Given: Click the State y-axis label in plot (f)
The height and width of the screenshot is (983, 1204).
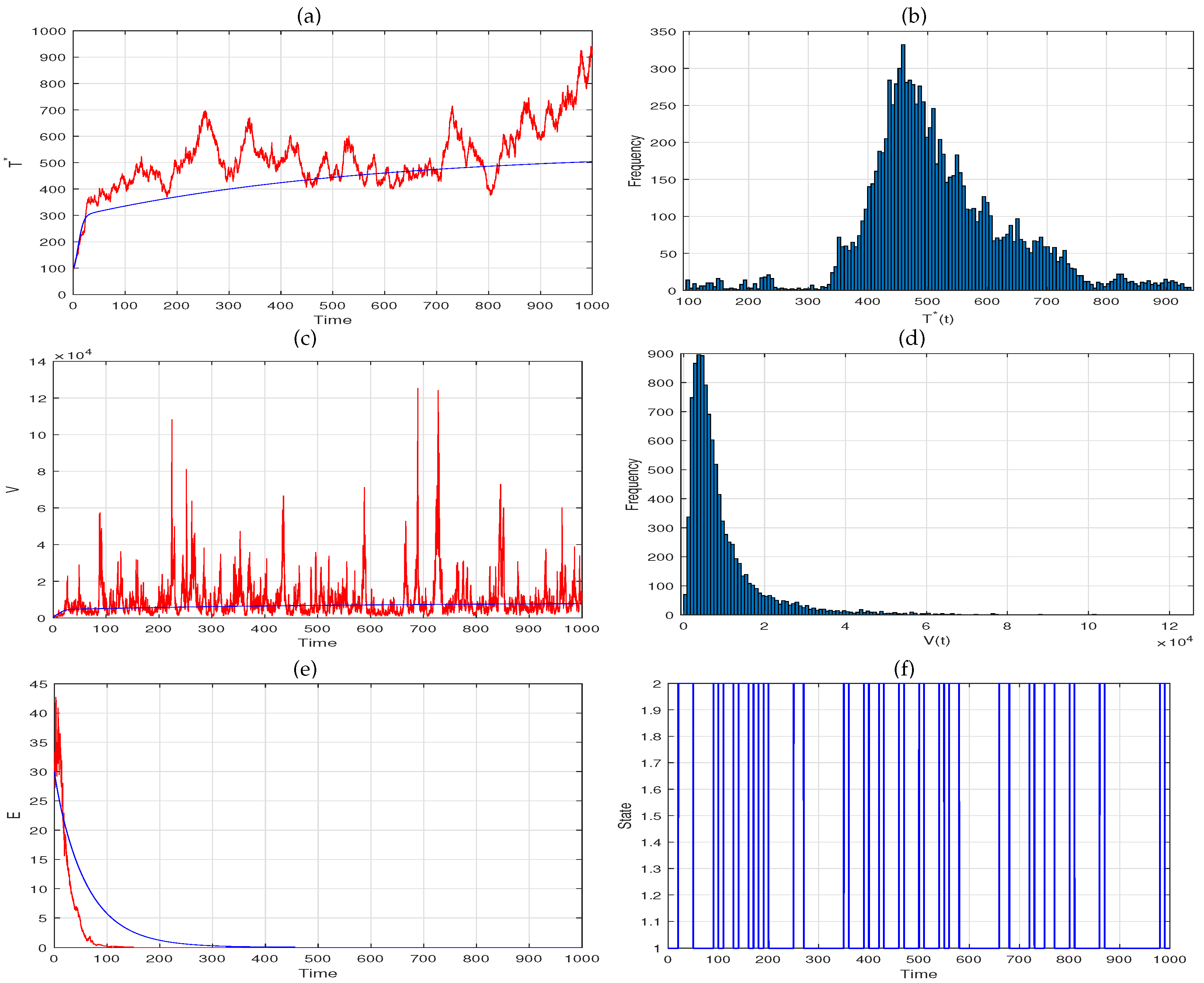Looking at the screenshot, I should coord(624,816).
